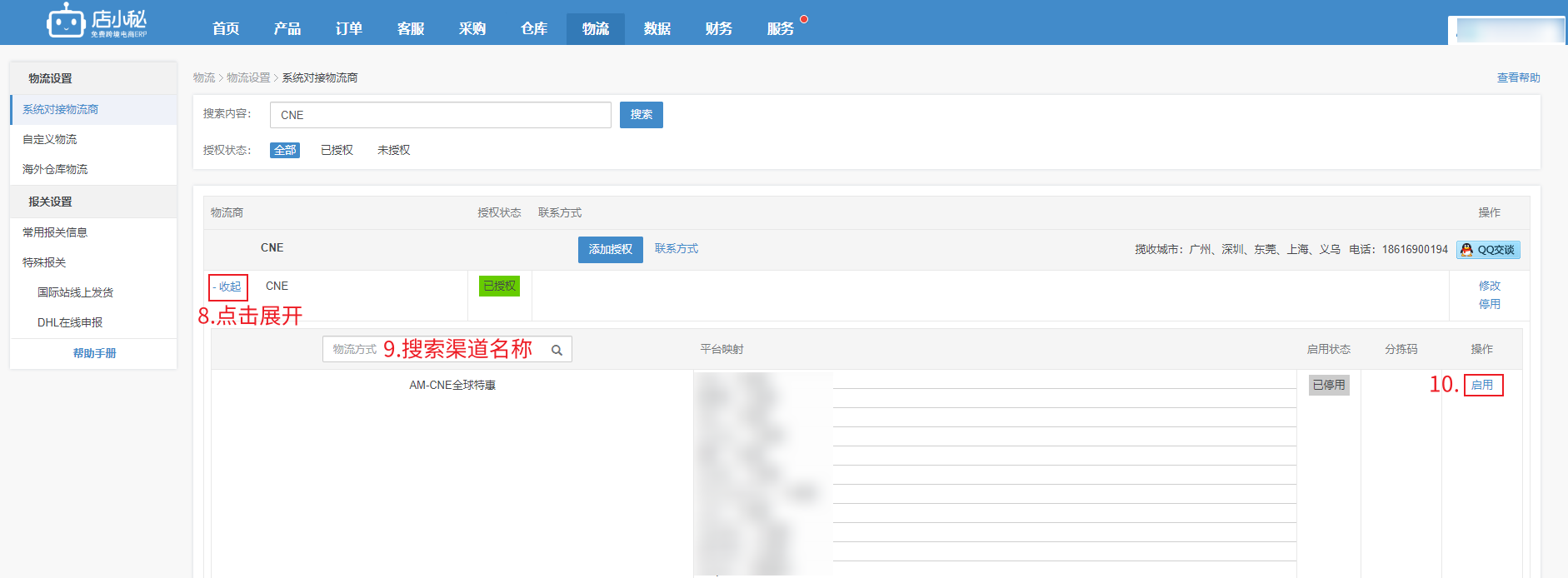Collapse the CNE row via 收起
The width and height of the screenshot is (1568, 578).
(x=227, y=287)
